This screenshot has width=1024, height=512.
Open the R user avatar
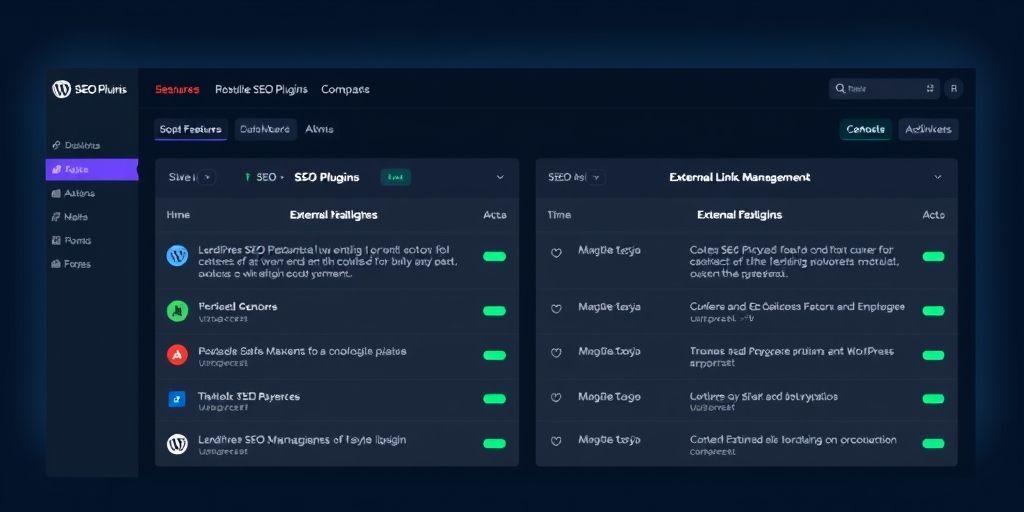953,89
